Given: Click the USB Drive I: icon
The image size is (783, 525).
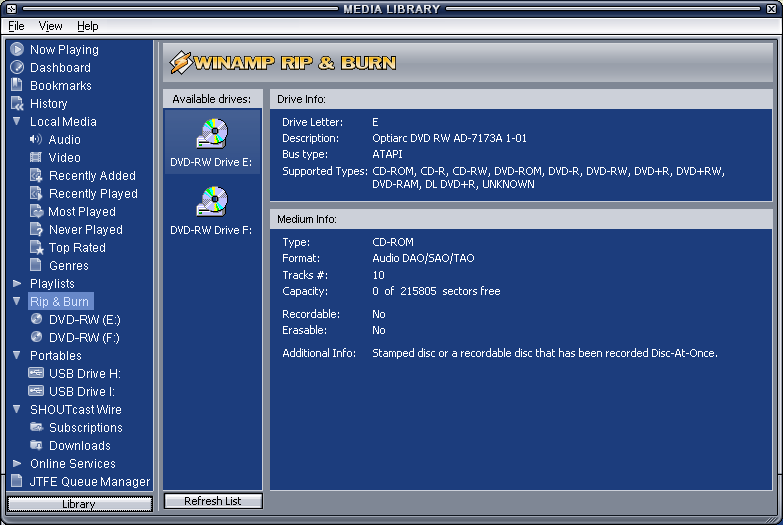Looking at the screenshot, I should [36, 391].
